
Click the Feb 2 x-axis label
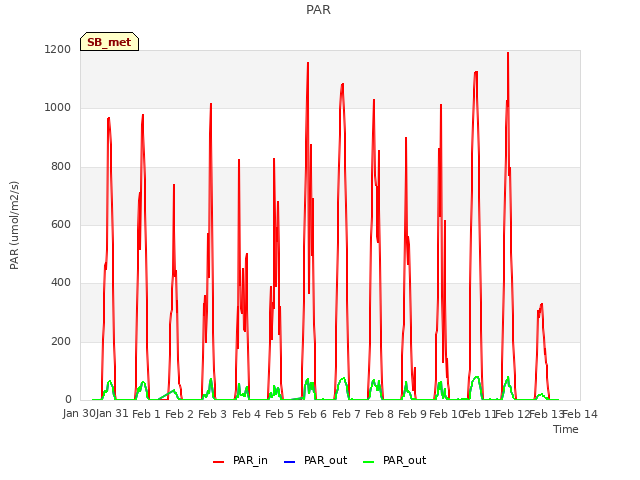179,414
